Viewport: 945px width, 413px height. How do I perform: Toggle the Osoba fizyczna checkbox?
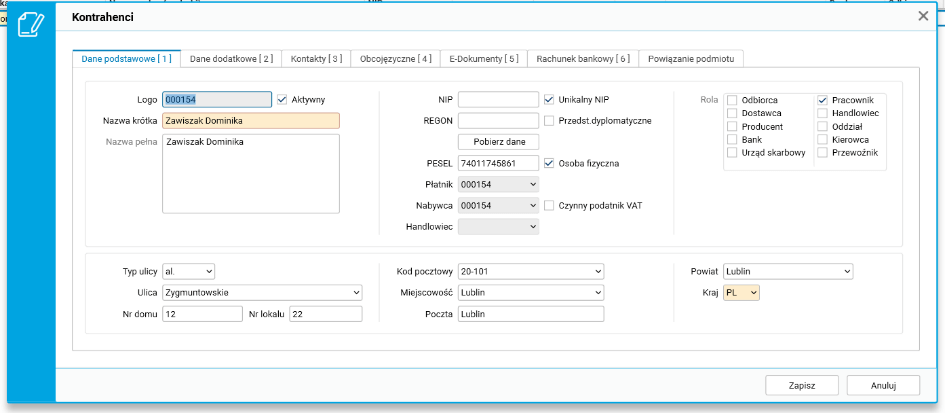(x=548, y=163)
